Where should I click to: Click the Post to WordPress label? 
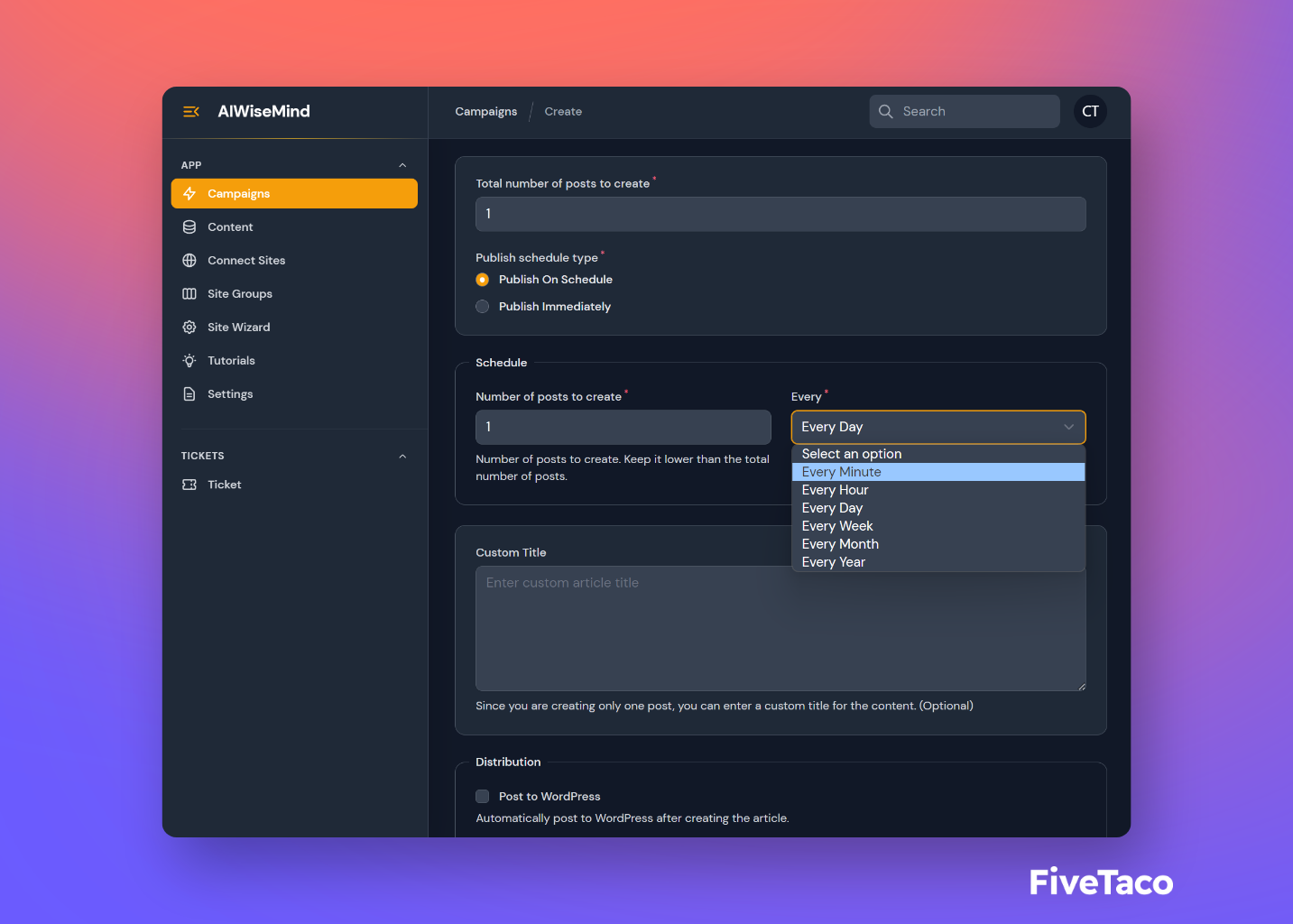[550, 797]
